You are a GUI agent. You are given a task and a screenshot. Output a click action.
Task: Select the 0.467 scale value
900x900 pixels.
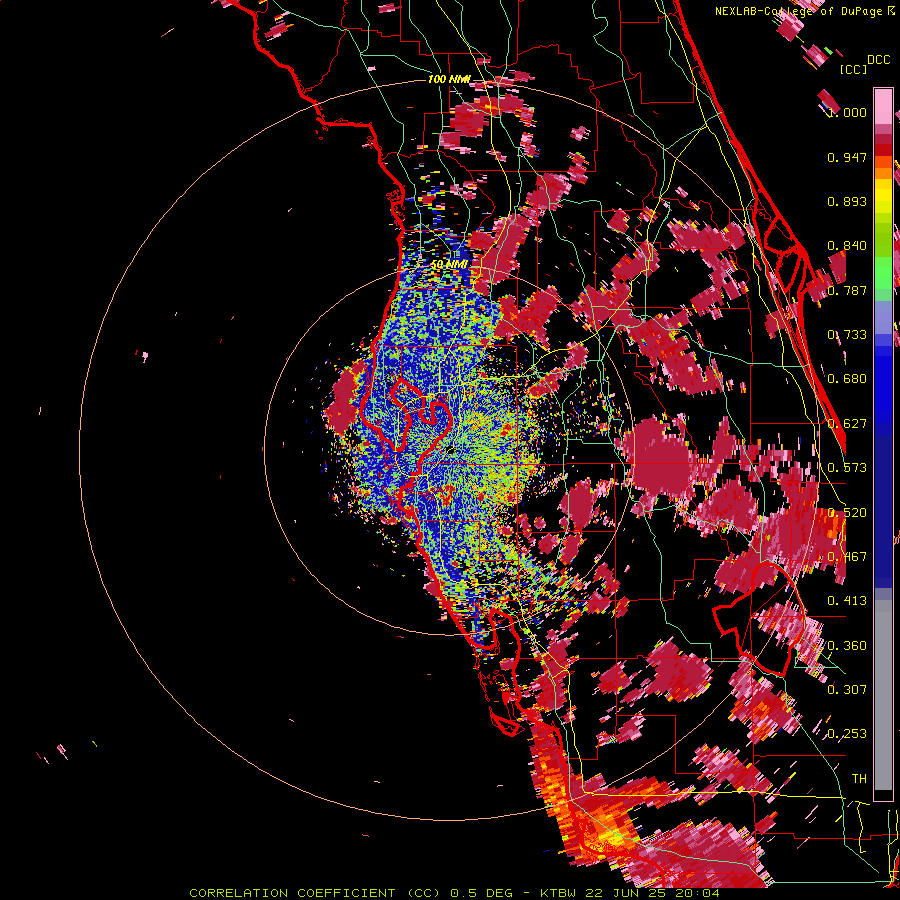pyautogui.click(x=847, y=557)
